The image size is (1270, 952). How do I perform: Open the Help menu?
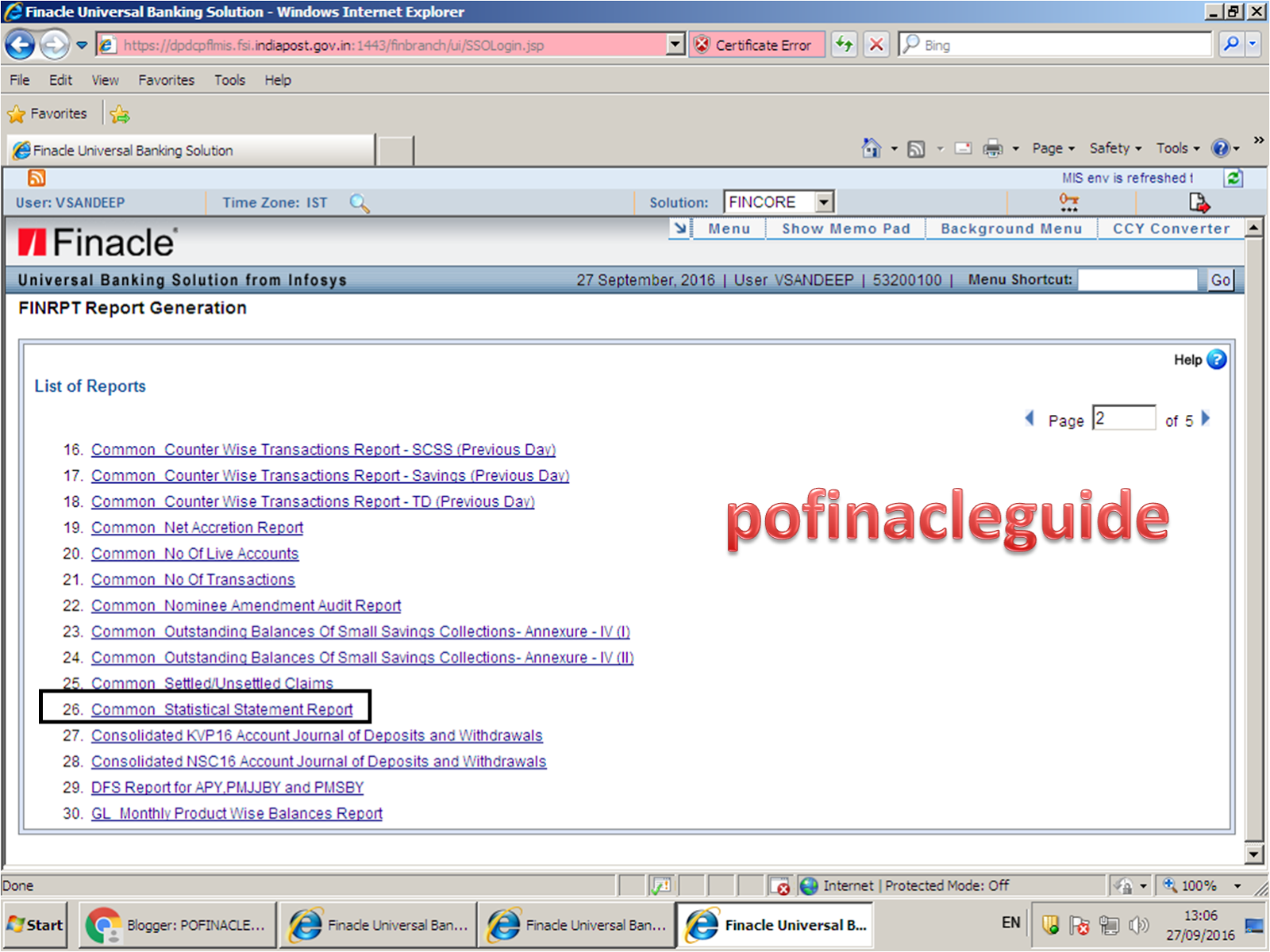point(278,80)
